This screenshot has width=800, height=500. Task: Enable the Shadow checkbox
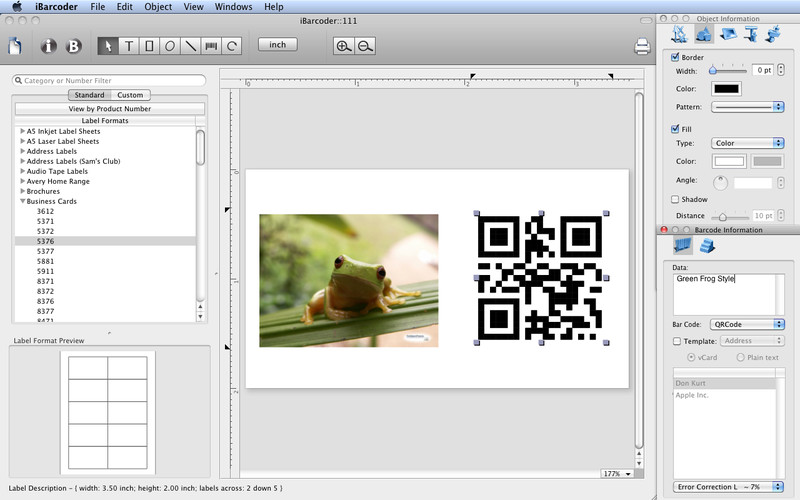pos(675,199)
